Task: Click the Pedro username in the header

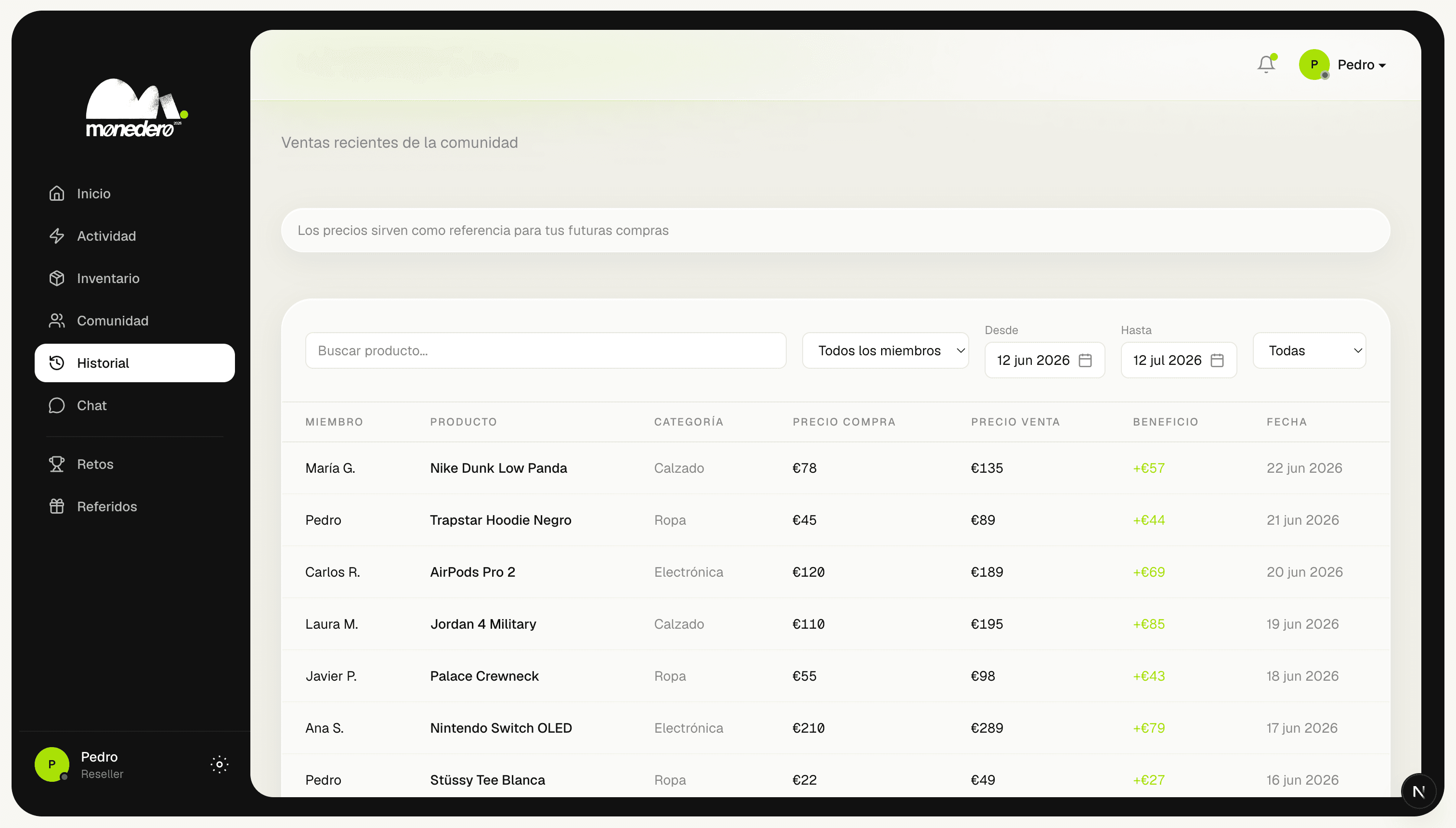Action: tap(1356, 65)
